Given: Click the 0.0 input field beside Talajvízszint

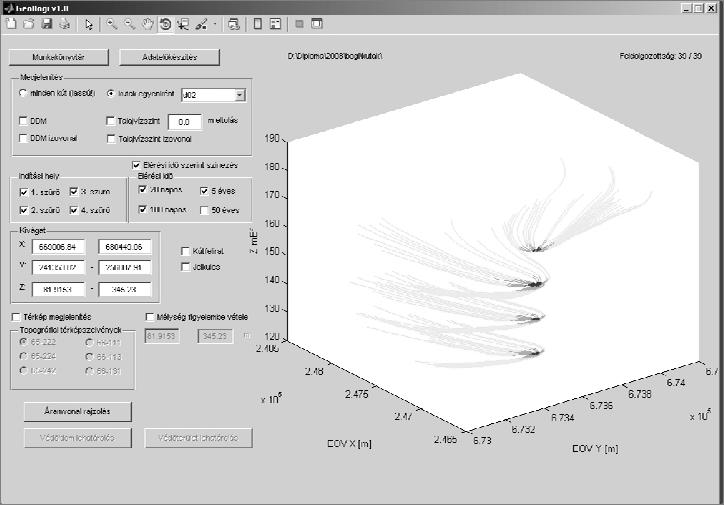Looking at the screenshot, I should coord(184,122).
